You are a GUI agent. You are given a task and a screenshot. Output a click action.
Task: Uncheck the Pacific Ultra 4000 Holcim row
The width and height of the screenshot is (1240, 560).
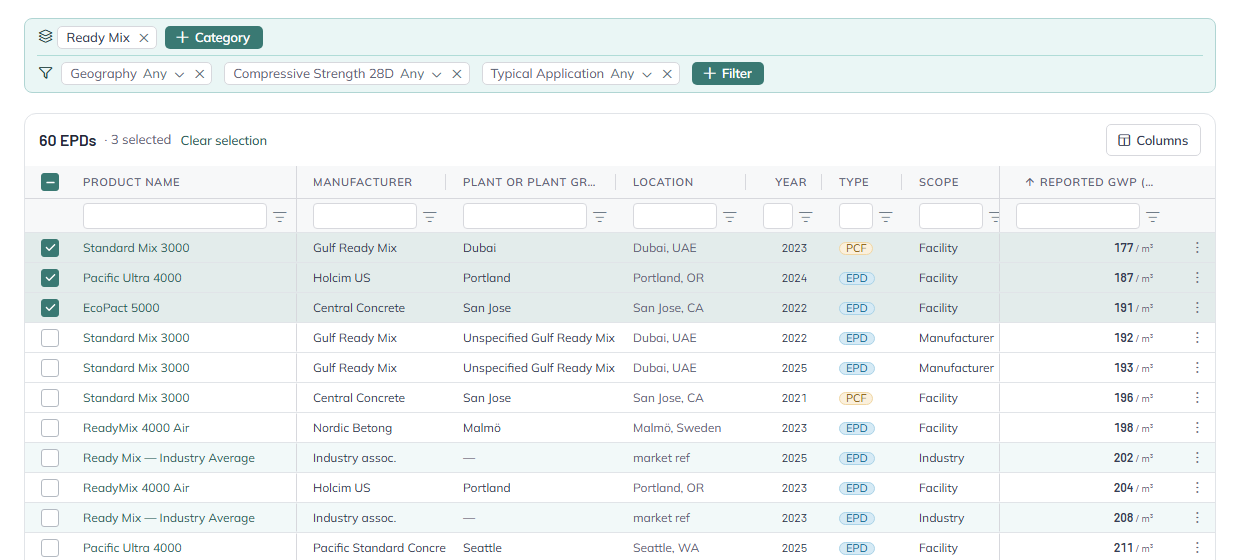coord(50,278)
